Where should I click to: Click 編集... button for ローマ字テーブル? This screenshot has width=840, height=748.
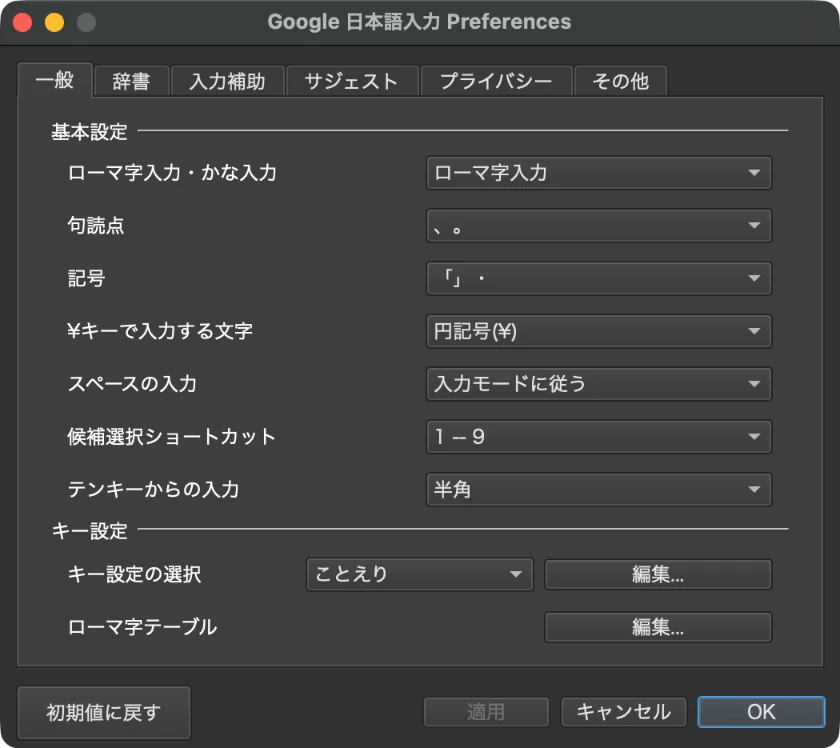coord(658,627)
